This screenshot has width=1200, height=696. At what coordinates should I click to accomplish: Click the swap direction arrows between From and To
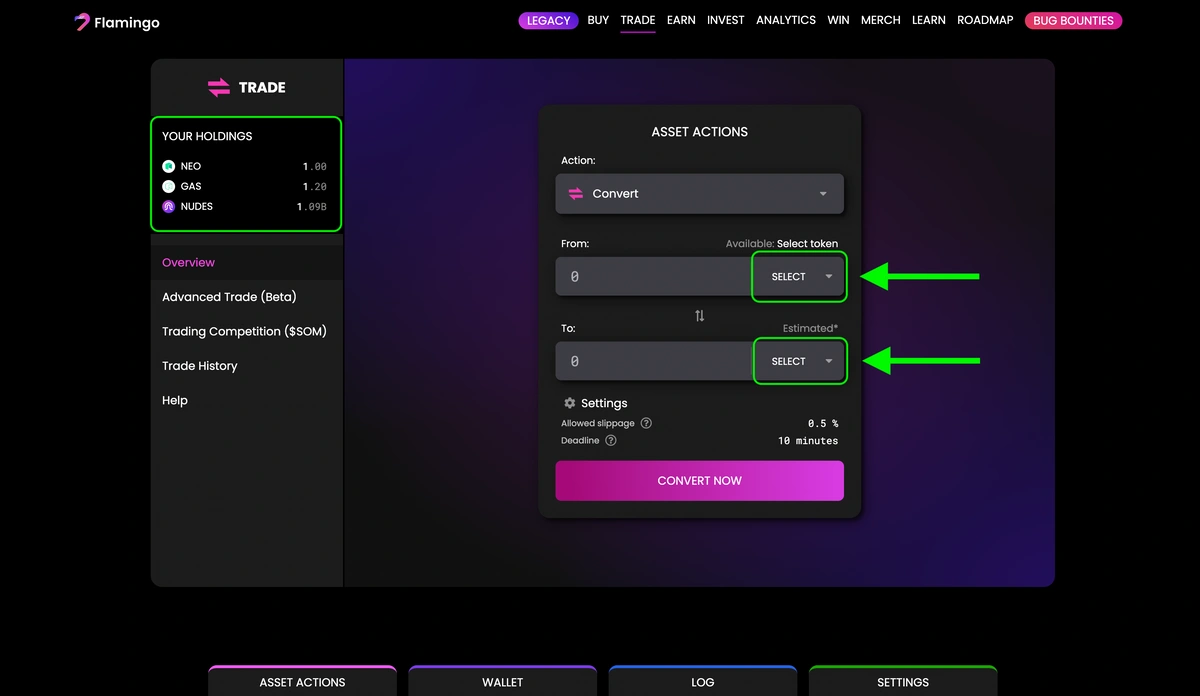[x=700, y=316]
